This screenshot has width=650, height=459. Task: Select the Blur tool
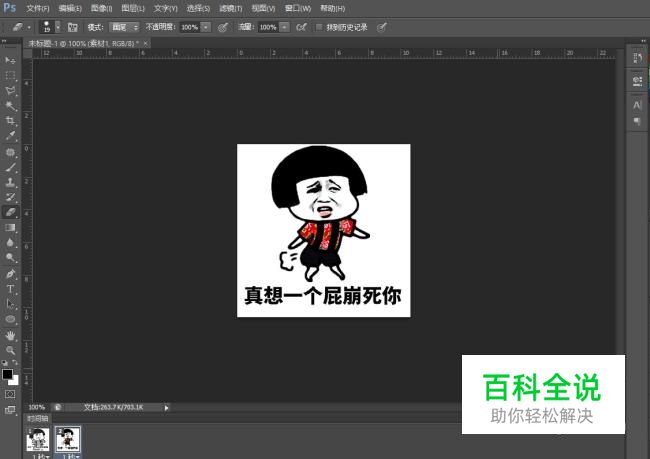10,242
